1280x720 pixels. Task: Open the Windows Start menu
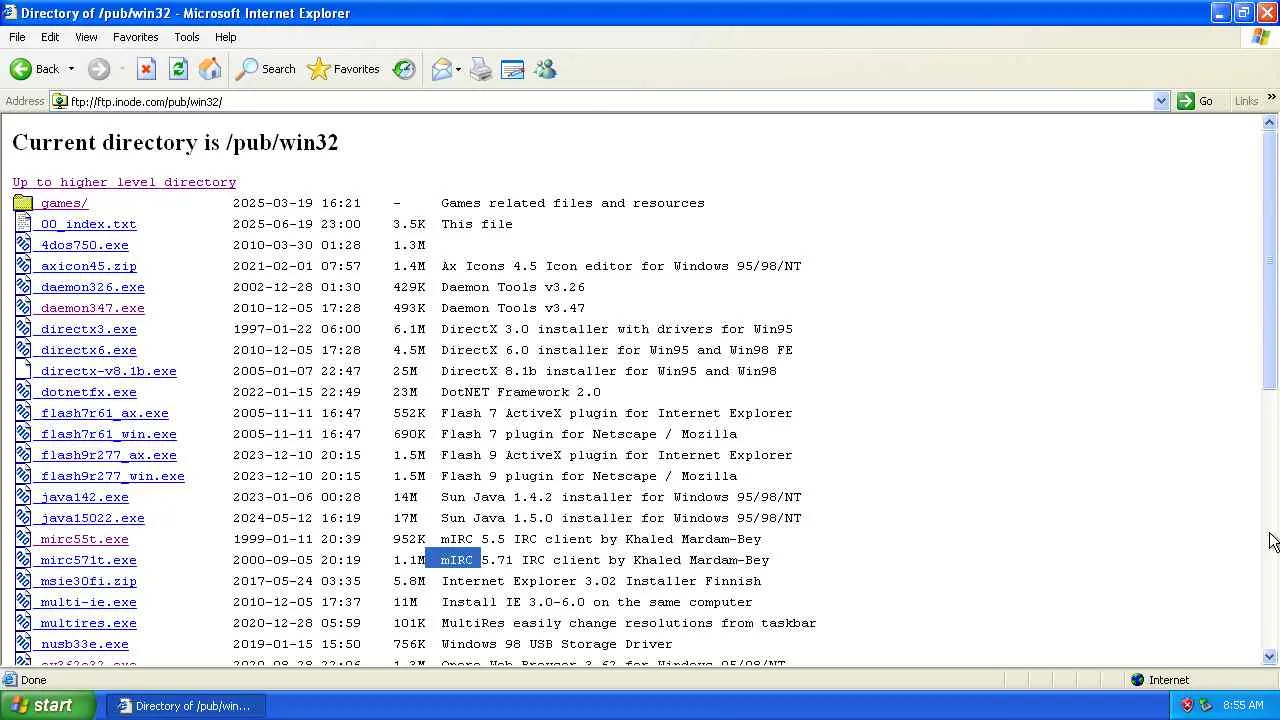(48, 705)
